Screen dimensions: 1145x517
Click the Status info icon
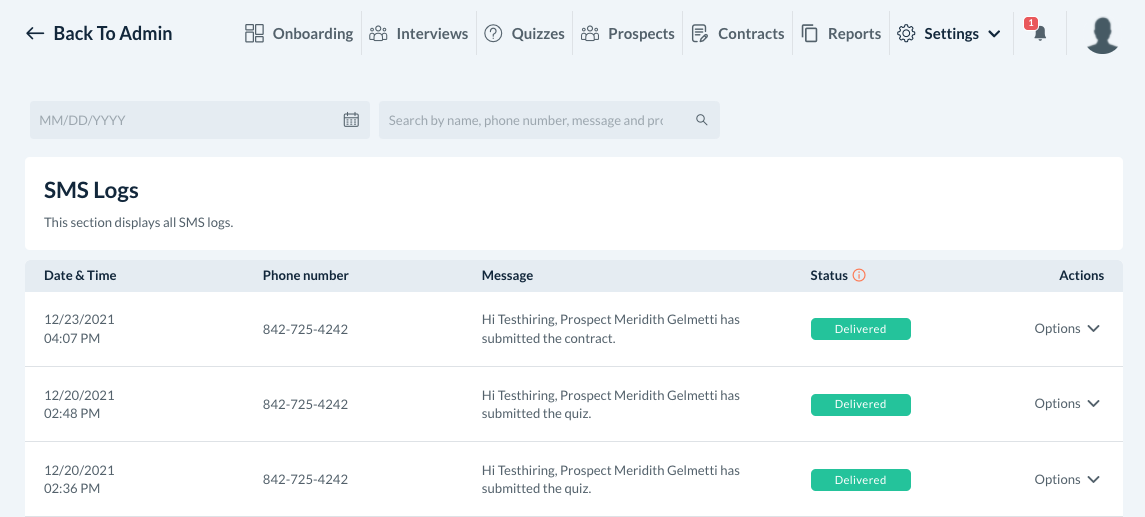point(859,276)
